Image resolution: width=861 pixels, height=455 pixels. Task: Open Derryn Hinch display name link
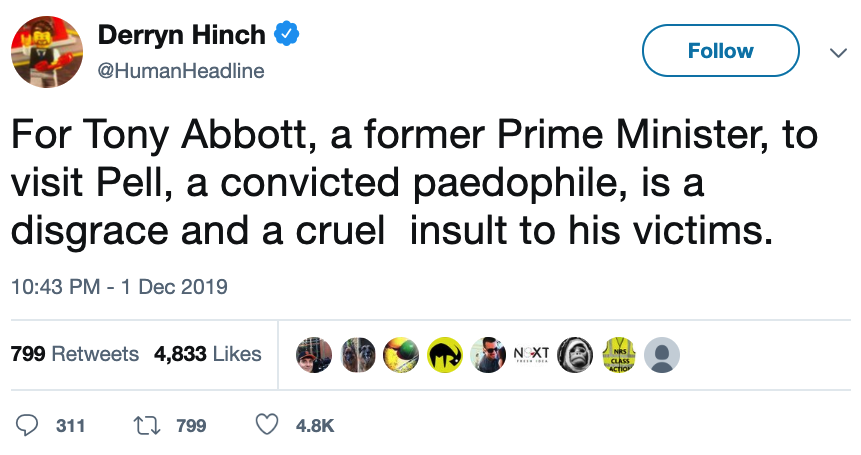181,36
